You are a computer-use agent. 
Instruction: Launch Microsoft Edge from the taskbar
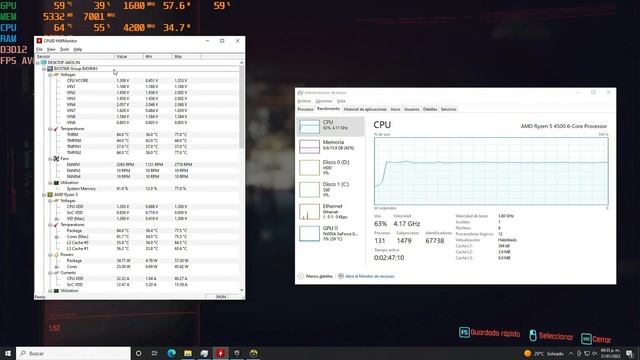coord(171,353)
